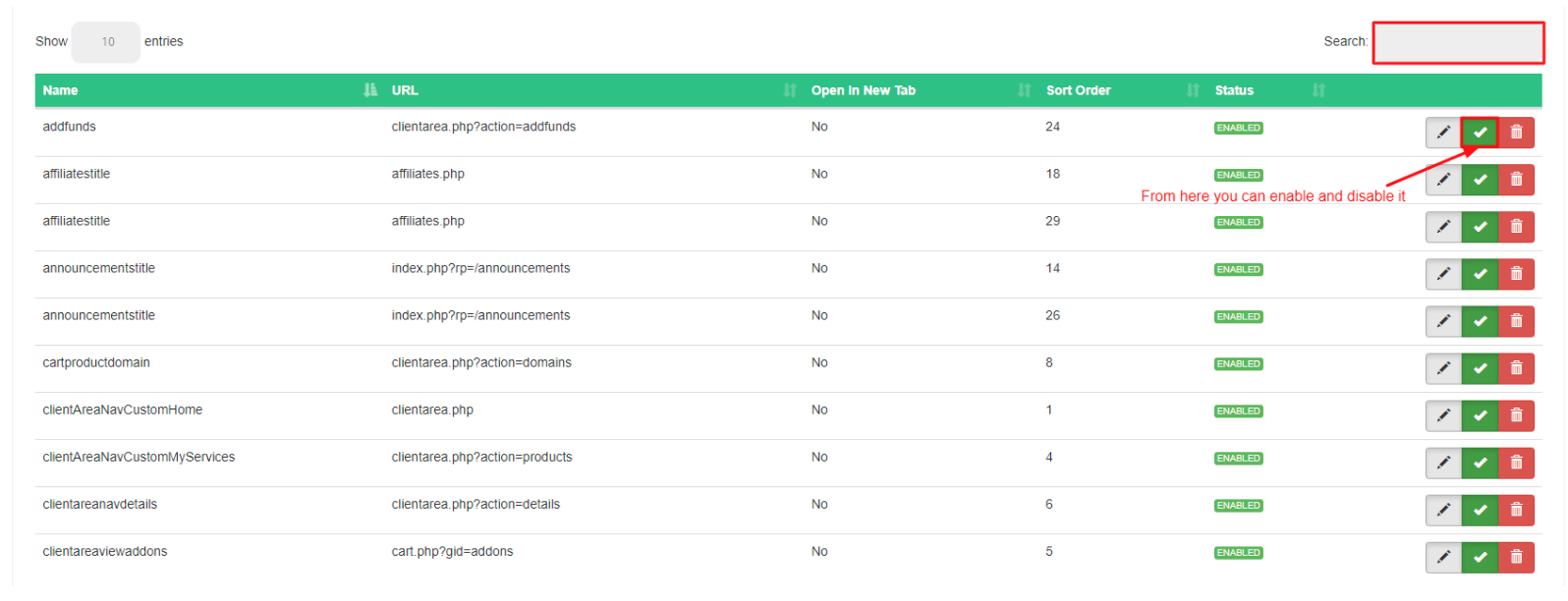Sort by Open In New Tab header
This screenshot has width=1568, height=601.
(x=863, y=90)
